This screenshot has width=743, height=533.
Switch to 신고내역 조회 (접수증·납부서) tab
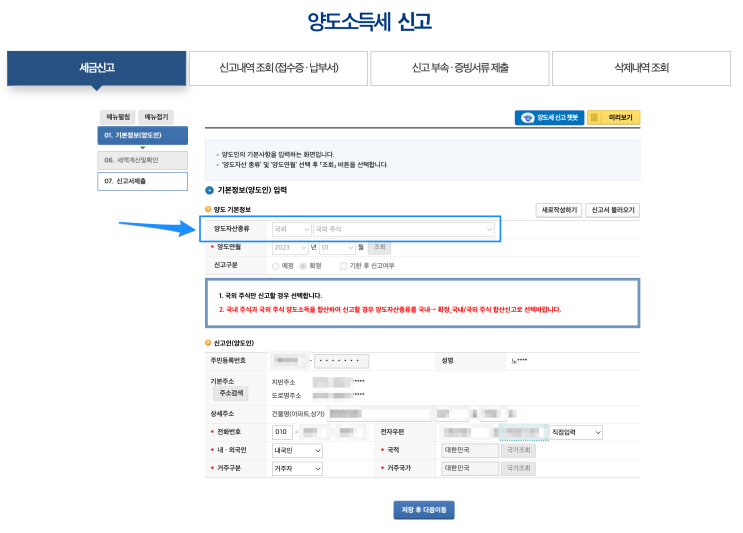[x=278, y=68]
